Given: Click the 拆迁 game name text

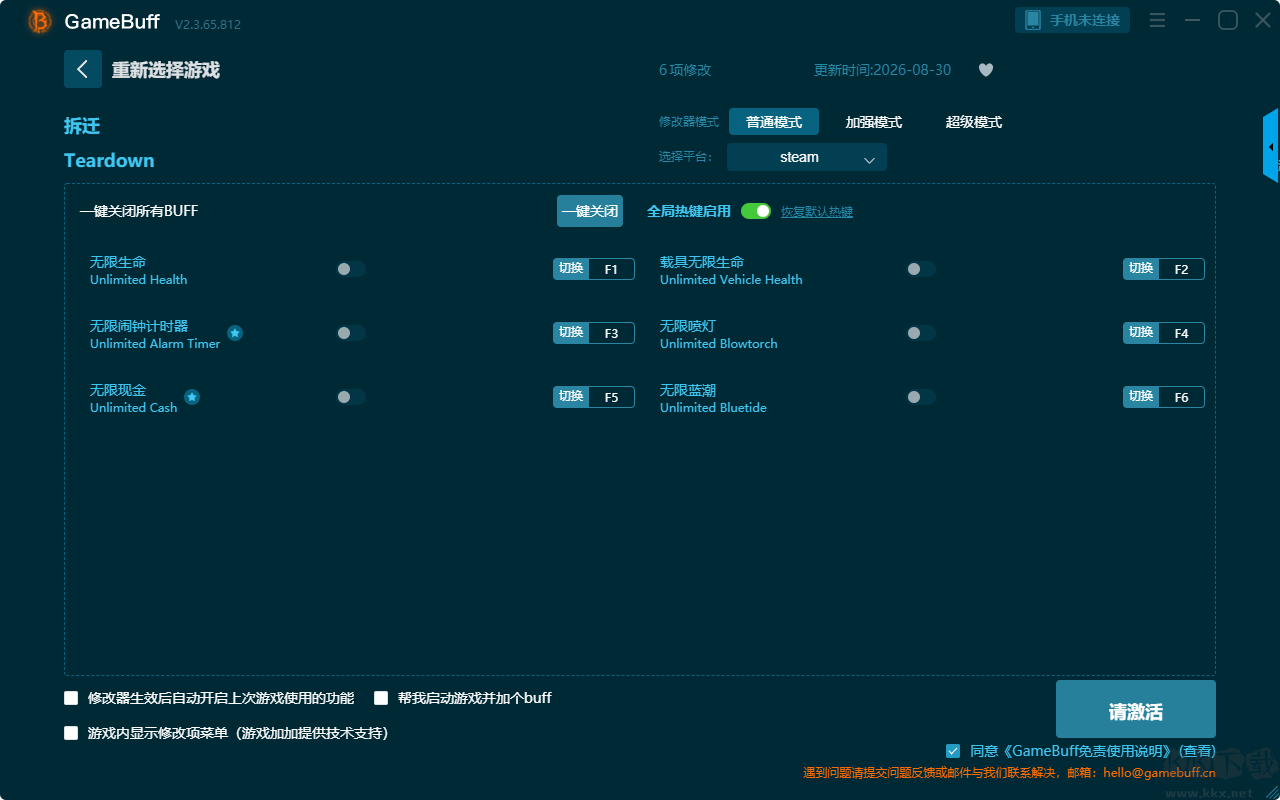Looking at the screenshot, I should 82,126.
